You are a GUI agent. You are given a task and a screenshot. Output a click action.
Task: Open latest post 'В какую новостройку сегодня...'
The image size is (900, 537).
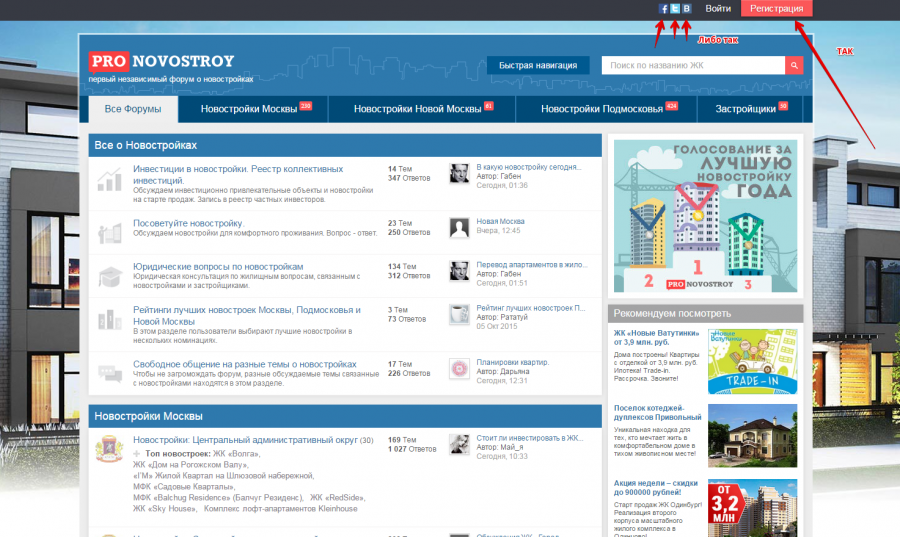point(529,167)
